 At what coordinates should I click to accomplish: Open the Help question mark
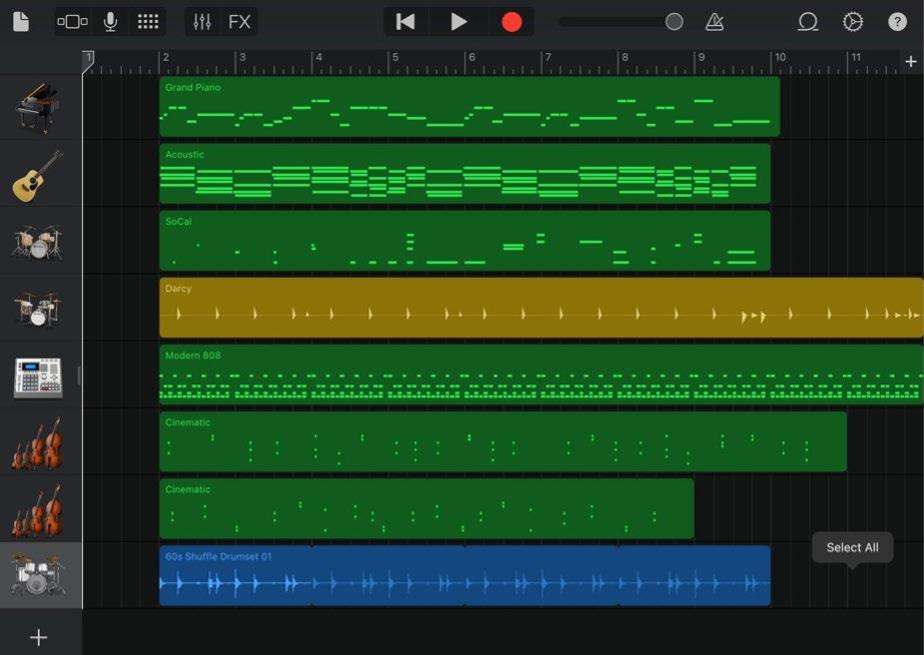(x=897, y=22)
